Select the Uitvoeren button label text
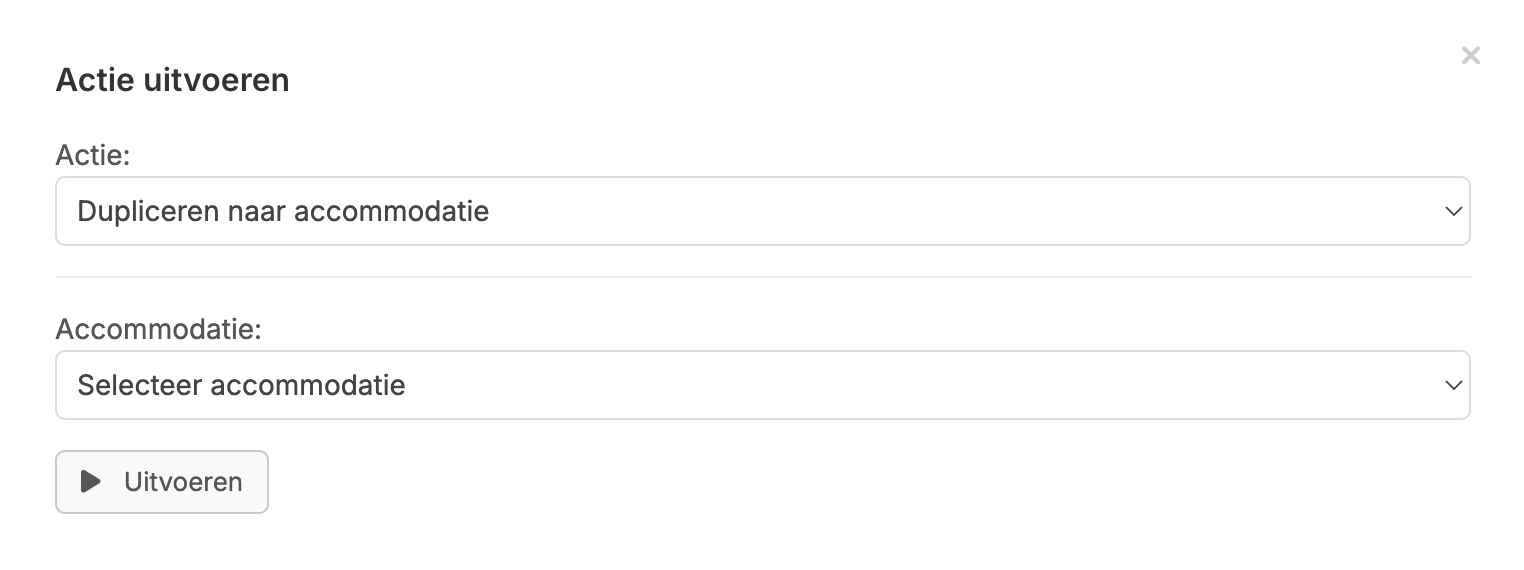The height and width of the screenshot is (570, 1524). (x=183, y=482)
